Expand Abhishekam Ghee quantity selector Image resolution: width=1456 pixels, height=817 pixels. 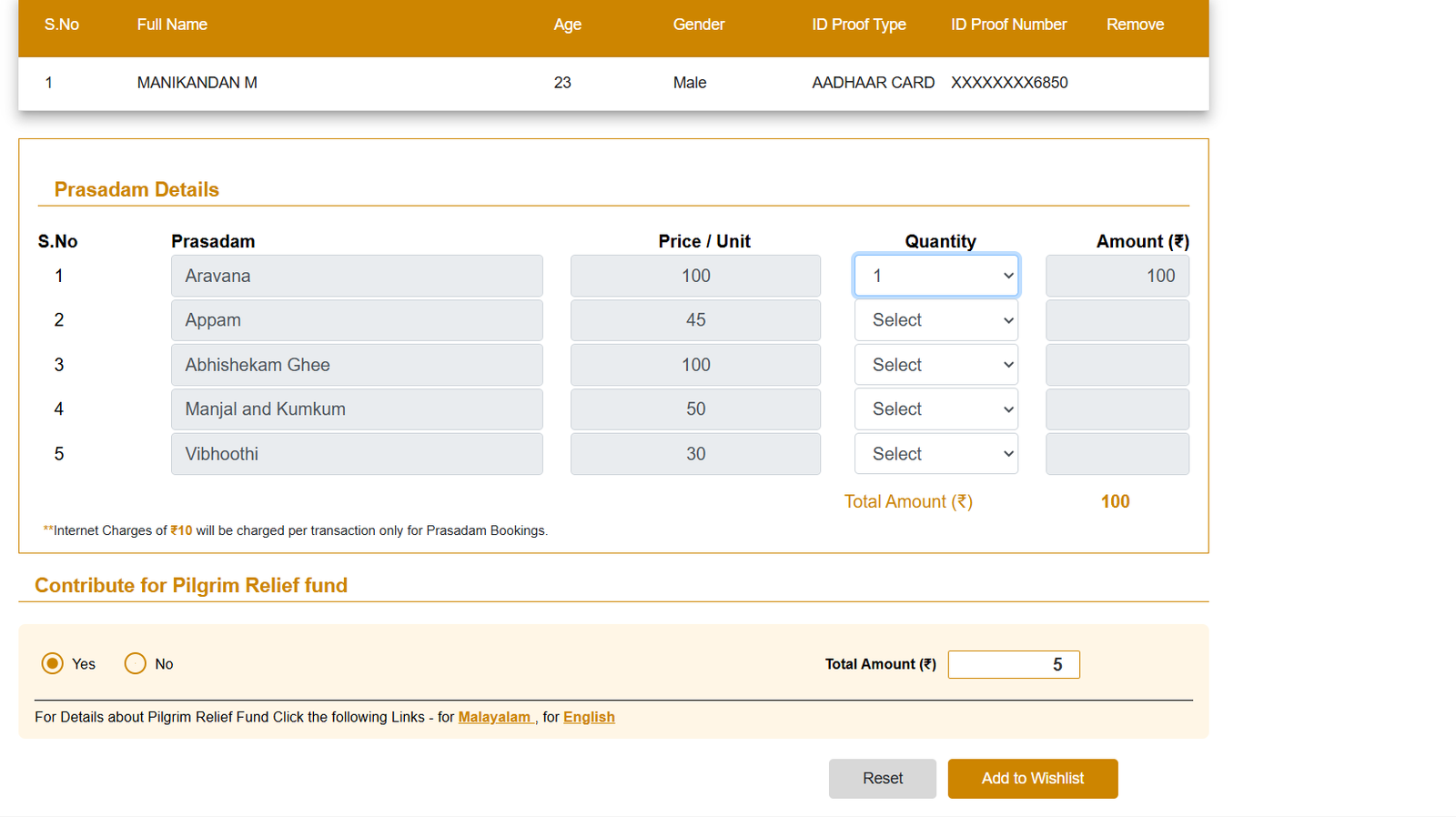tap(935, 365)
